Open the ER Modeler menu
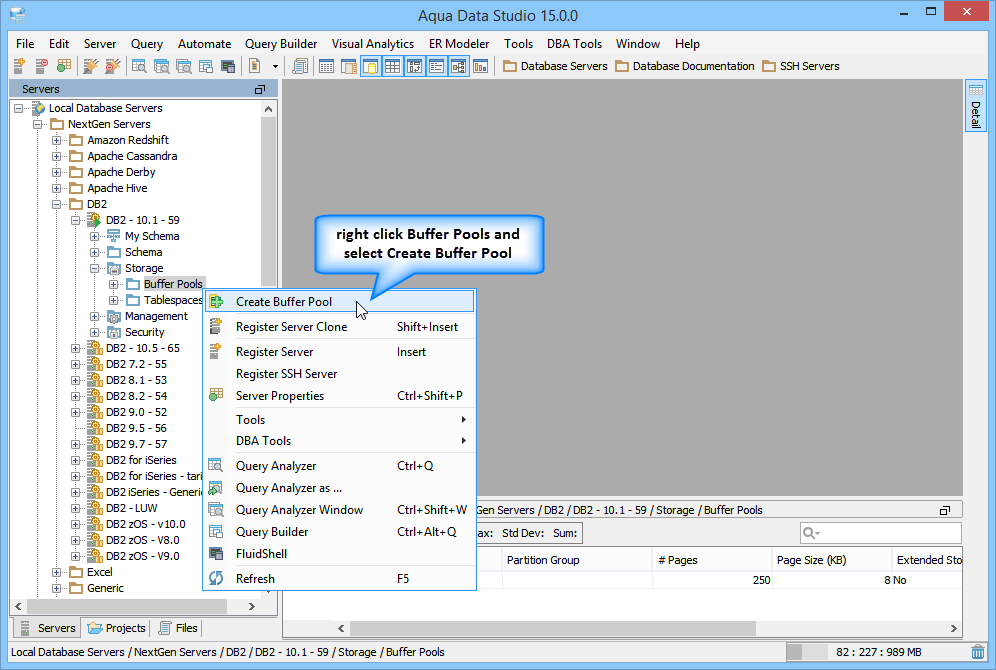The width and height of the screenshot is (996, 670). 459,44
